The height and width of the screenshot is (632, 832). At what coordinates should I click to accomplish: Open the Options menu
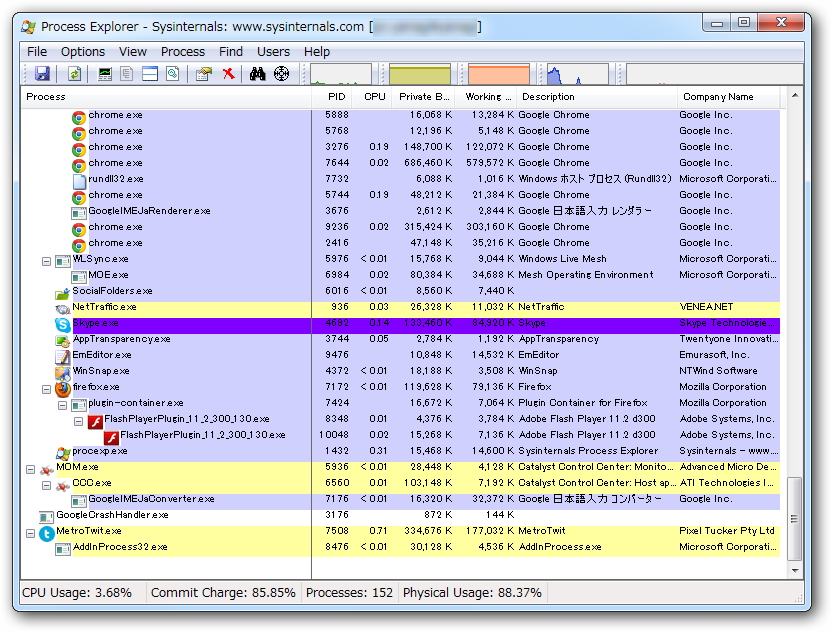[x=82, y=51]
